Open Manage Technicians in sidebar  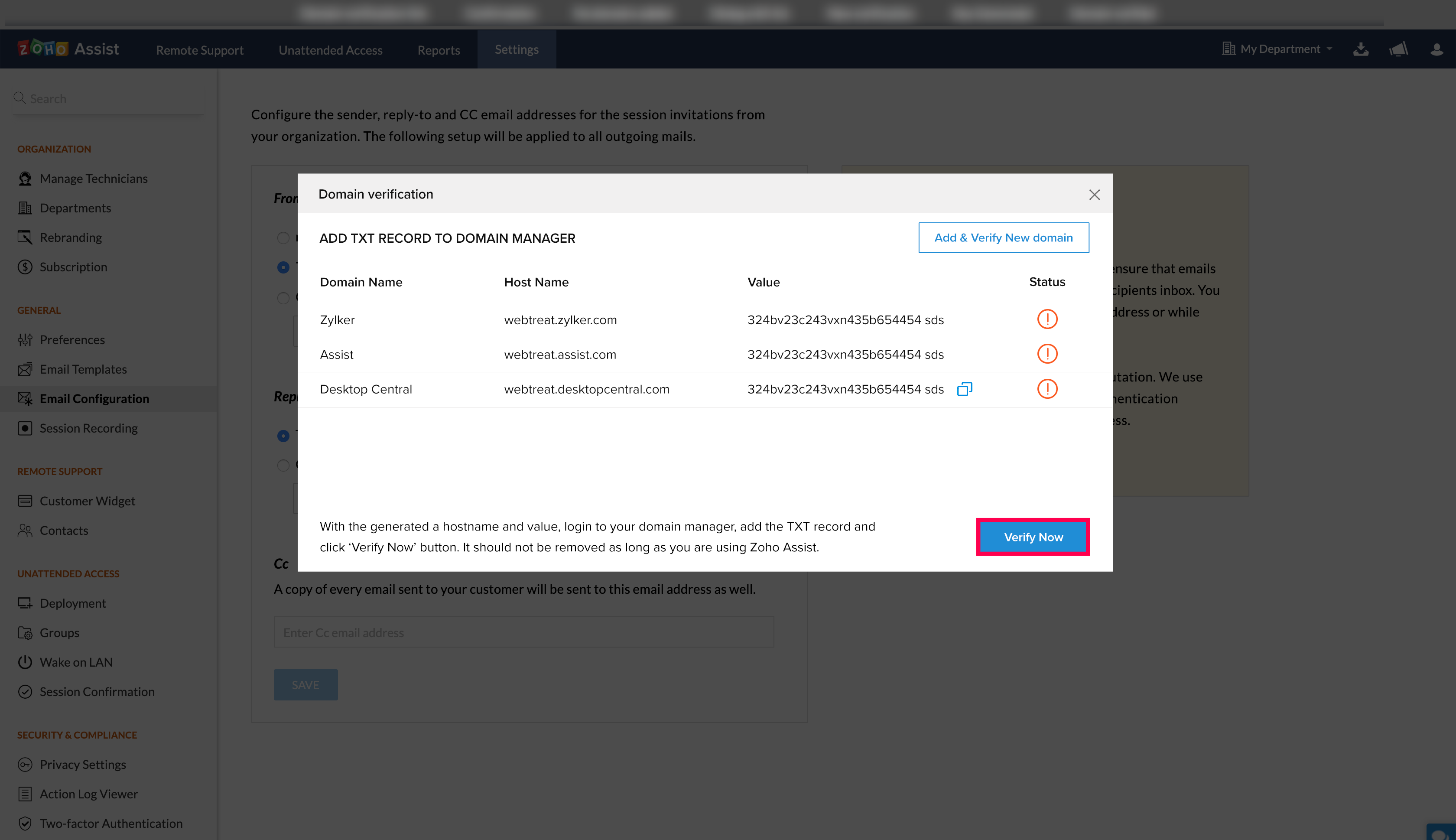point(94,178)
